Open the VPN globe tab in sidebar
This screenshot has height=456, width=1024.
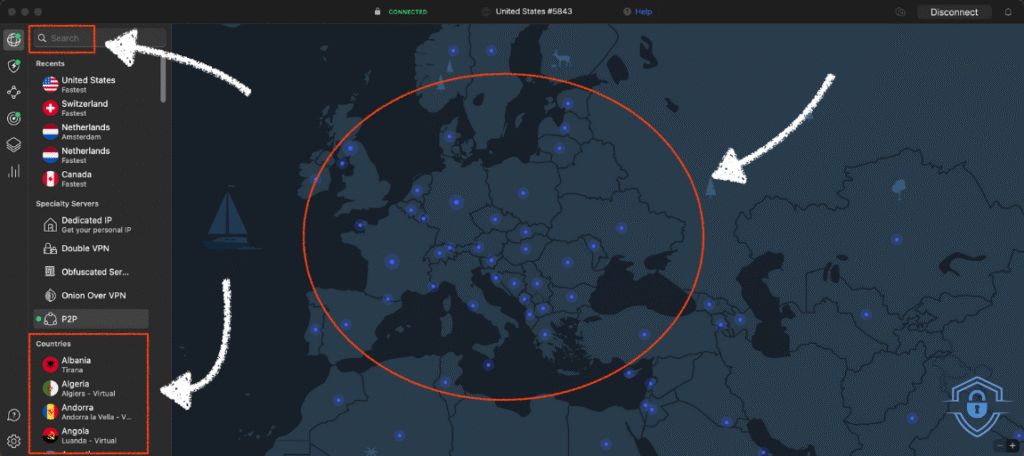(x=14, y=39)
